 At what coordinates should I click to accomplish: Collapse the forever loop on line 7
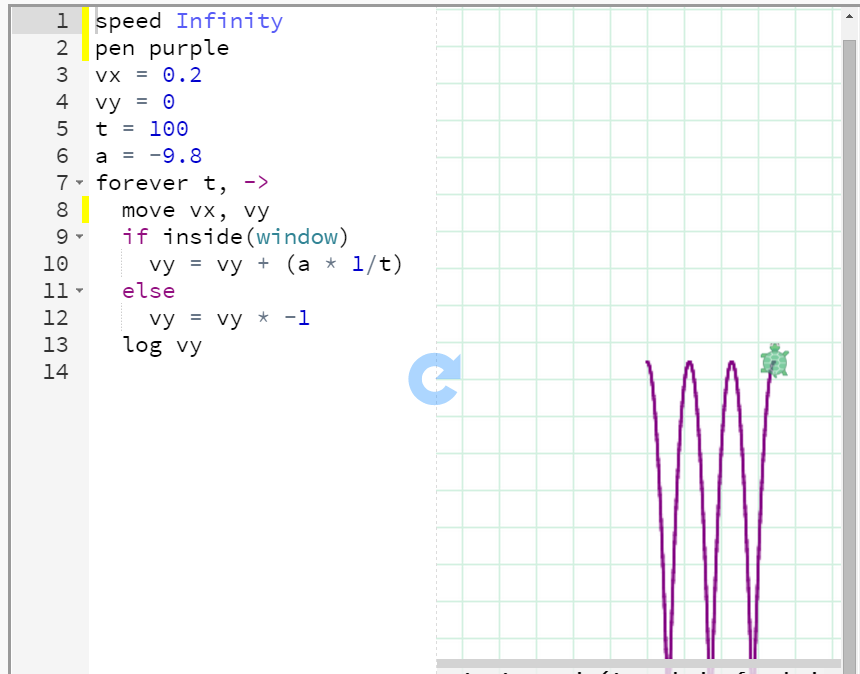pos(79,183)
